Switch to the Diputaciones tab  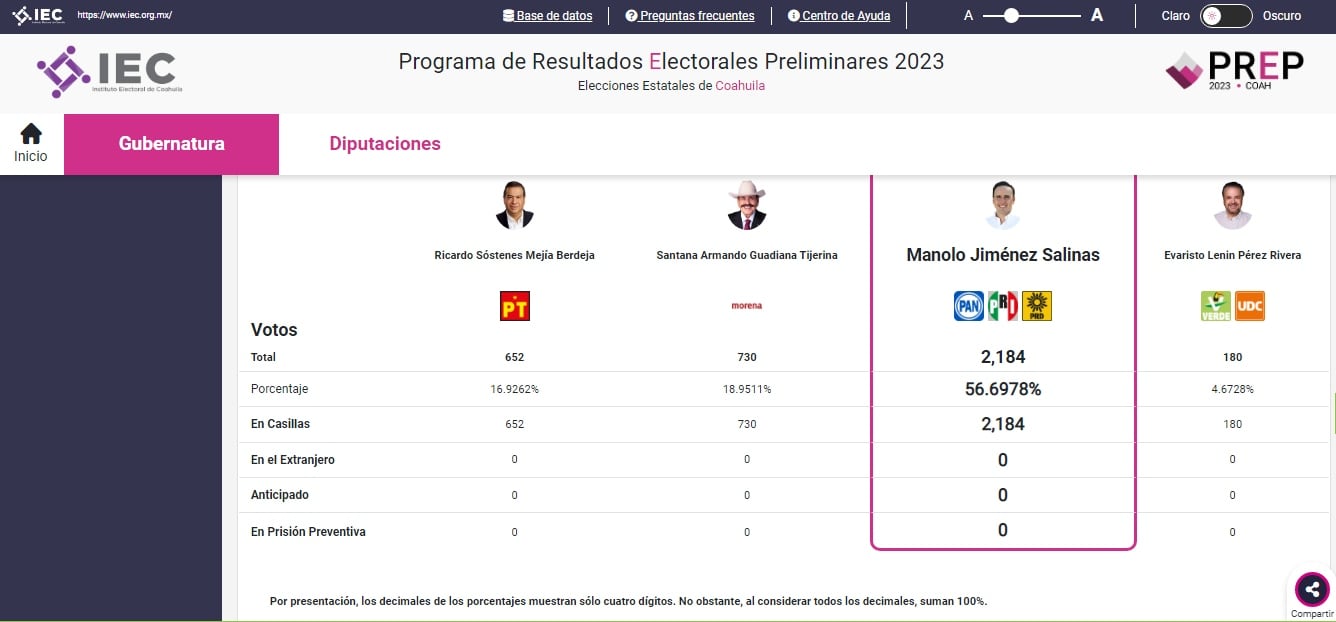point(385,144)
